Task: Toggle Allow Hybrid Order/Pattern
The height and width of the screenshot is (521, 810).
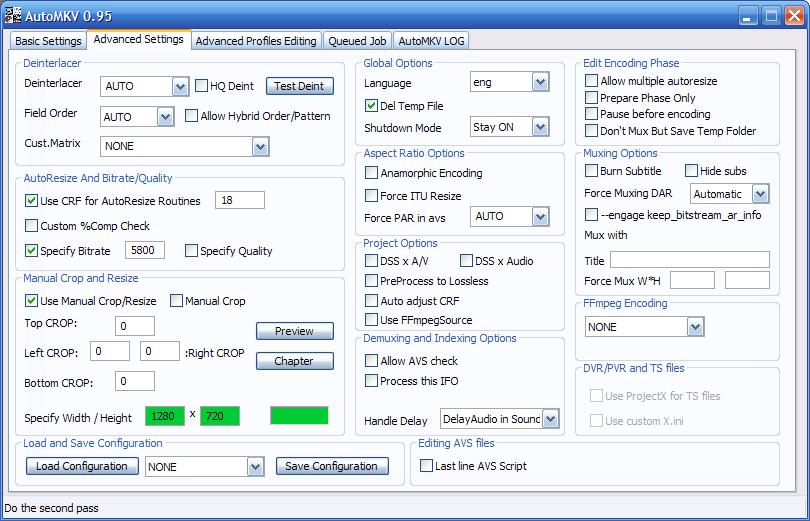Action: (191, 116)
